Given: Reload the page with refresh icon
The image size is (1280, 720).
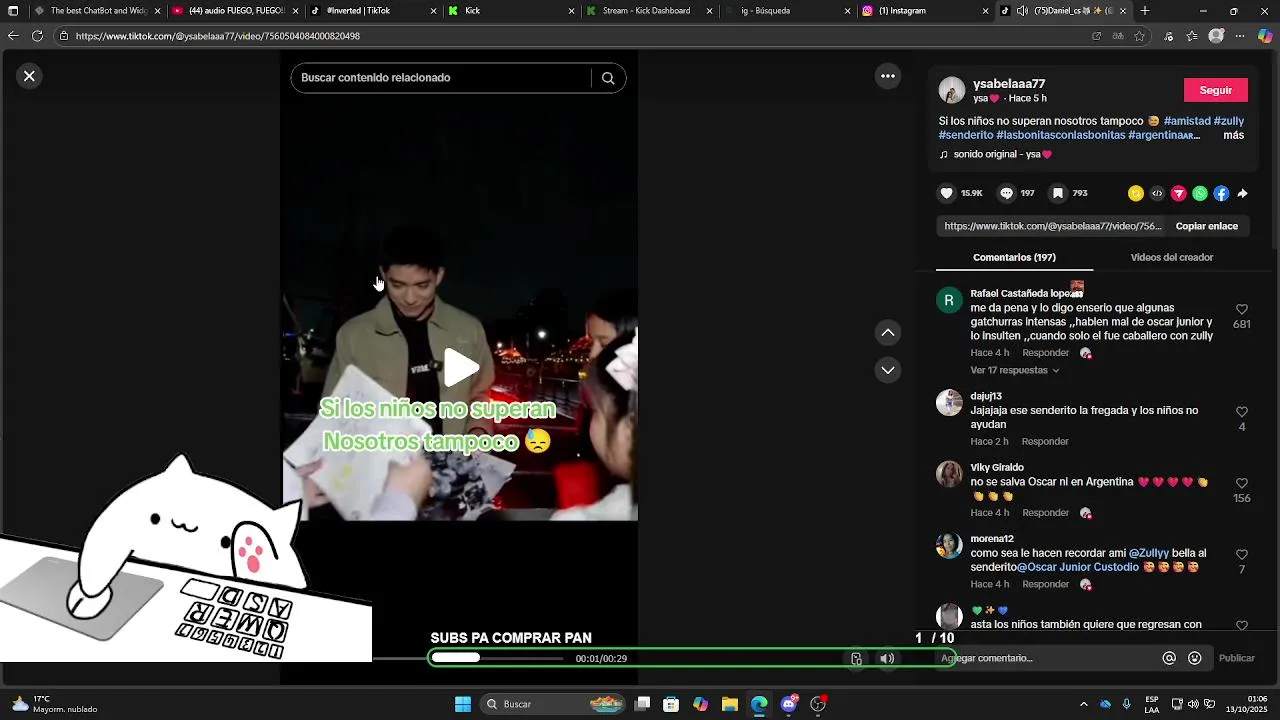Looking at the screenshot, I should point(37,36).
